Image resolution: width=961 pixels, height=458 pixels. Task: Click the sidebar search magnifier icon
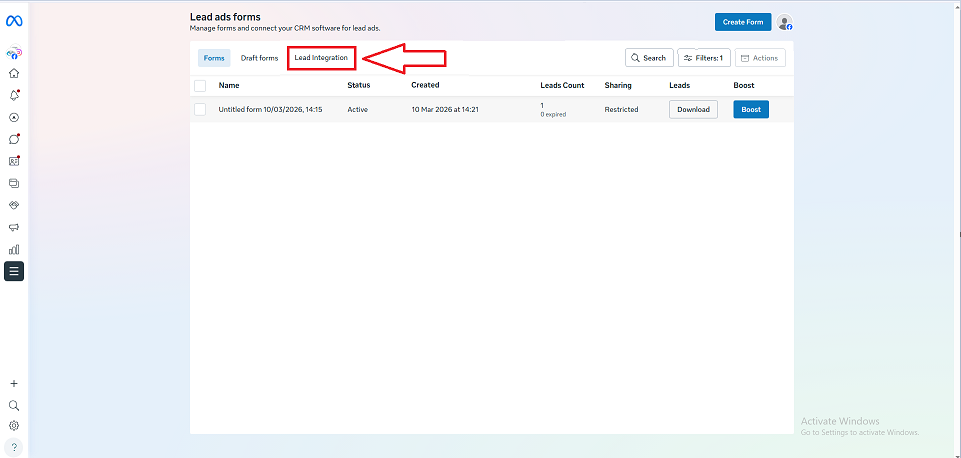click(x=14, y=406)
